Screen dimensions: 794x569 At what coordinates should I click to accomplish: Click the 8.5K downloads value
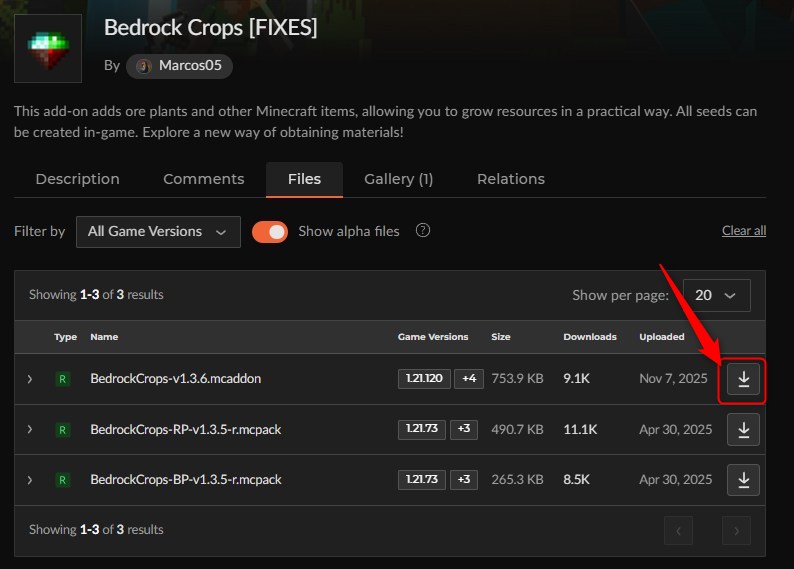[577, 480]
